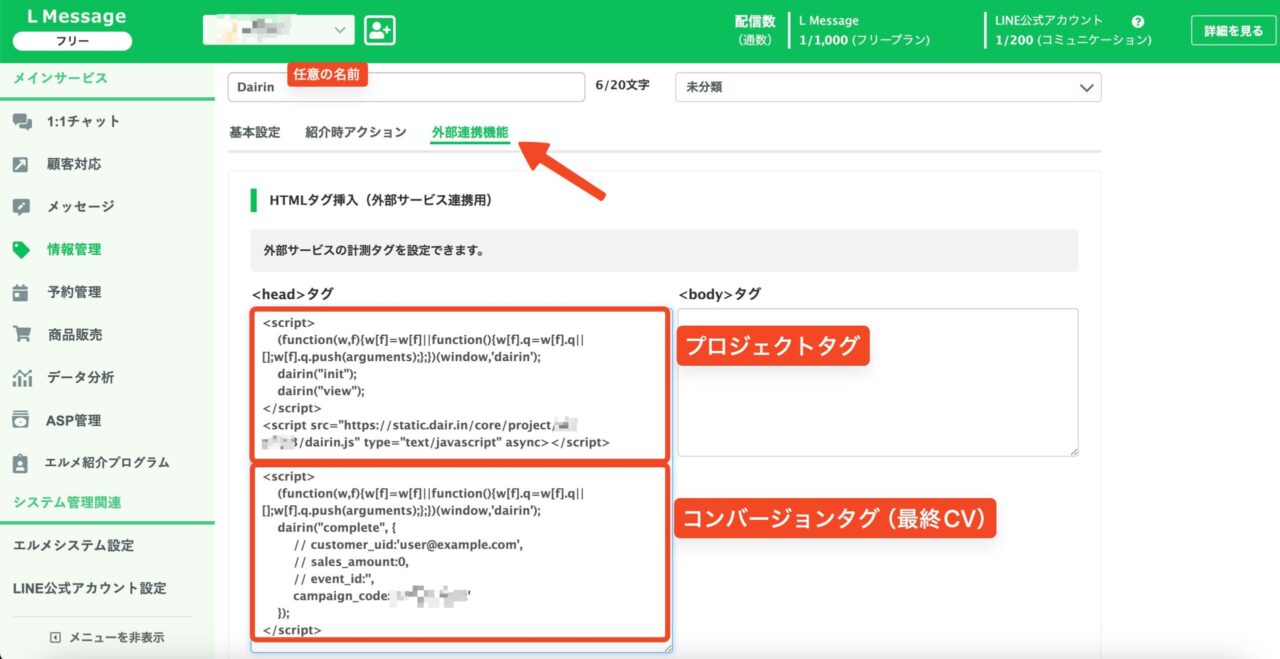This screenshot has width=1280, height=659.
Task: Click the 1/200 (コミュニケーション) count text
Action: (x=1074, y=41)
